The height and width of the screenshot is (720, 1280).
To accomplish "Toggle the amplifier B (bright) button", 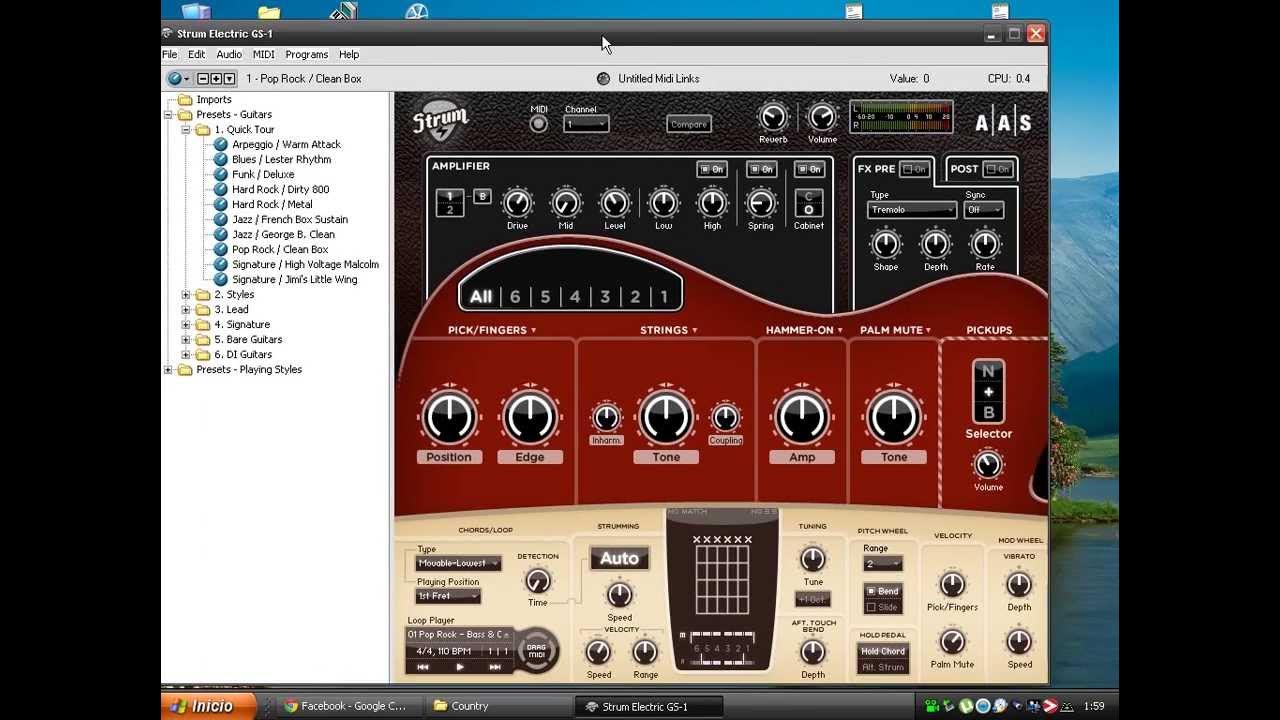I will 482,197.
